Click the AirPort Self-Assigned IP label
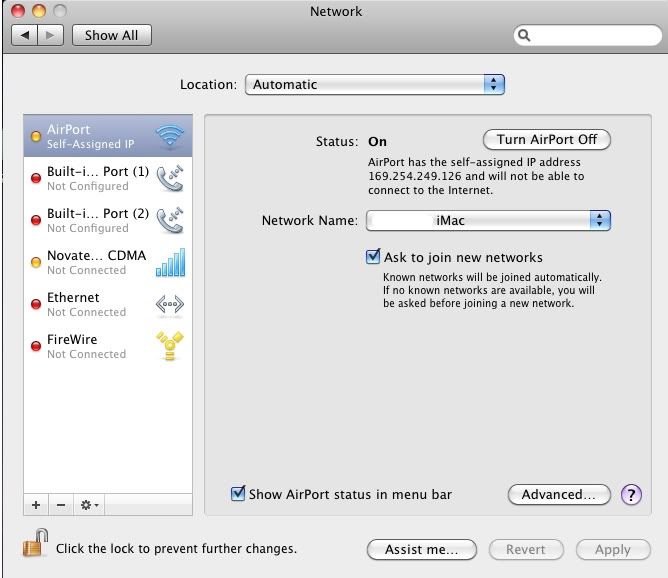Screen dimensions: 668x578 (x=90, y=136)
